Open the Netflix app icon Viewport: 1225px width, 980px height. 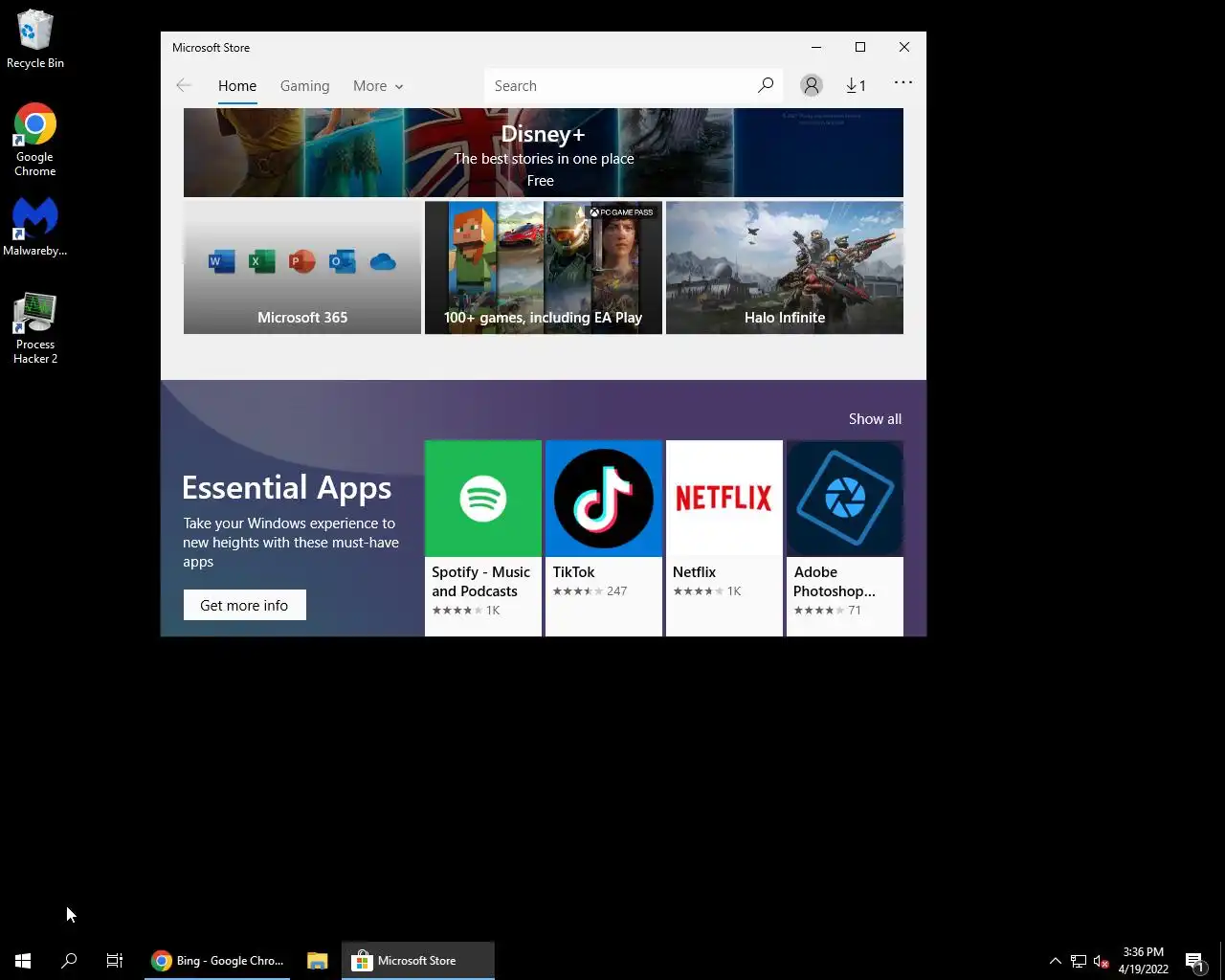(x=724, y=499)
